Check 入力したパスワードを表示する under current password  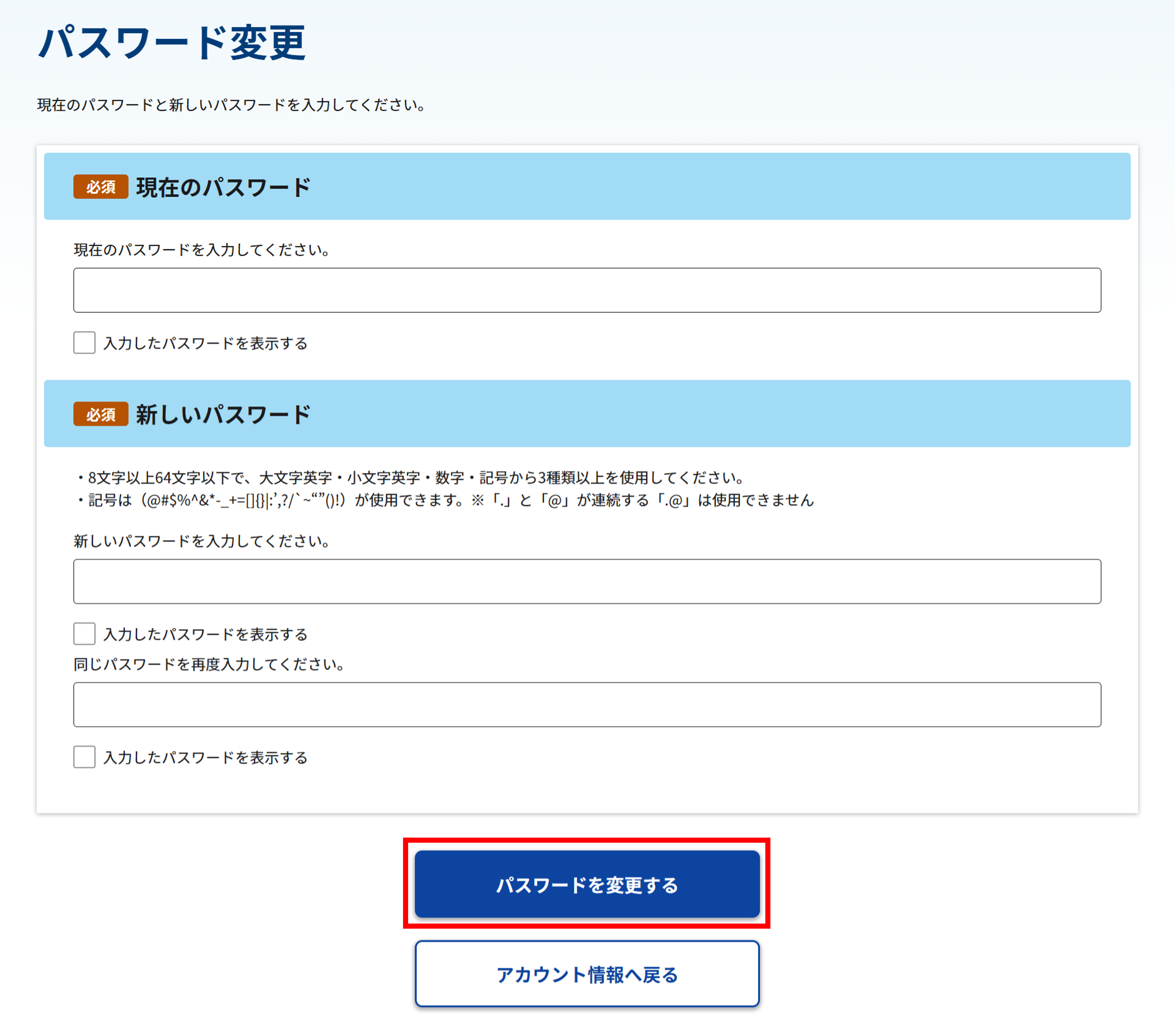[x=84, y=343]
